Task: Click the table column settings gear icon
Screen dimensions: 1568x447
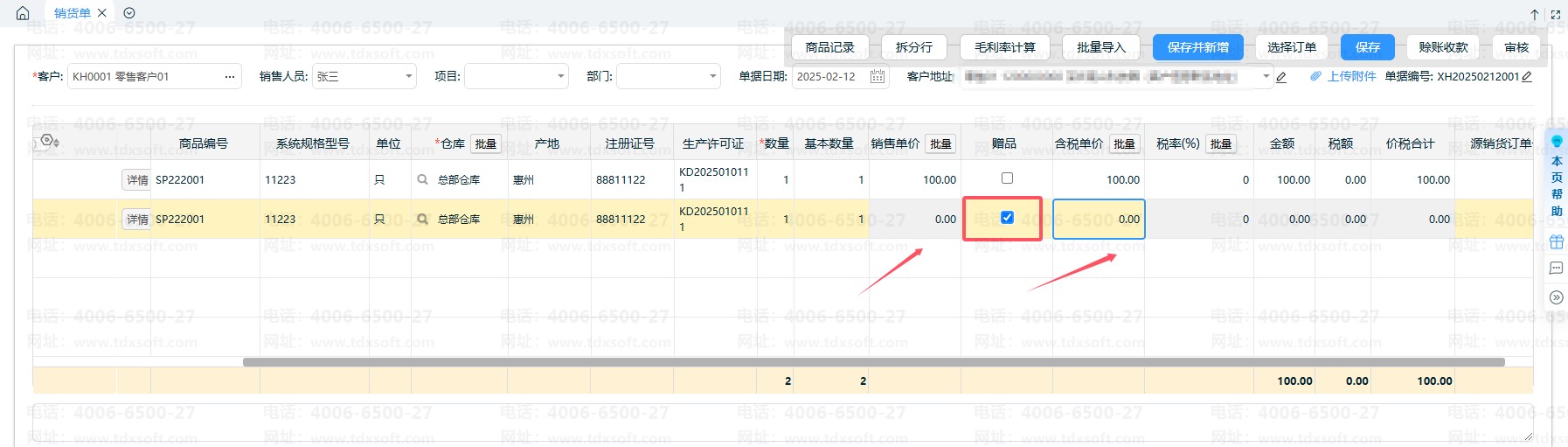Action: tap(49, 142)
